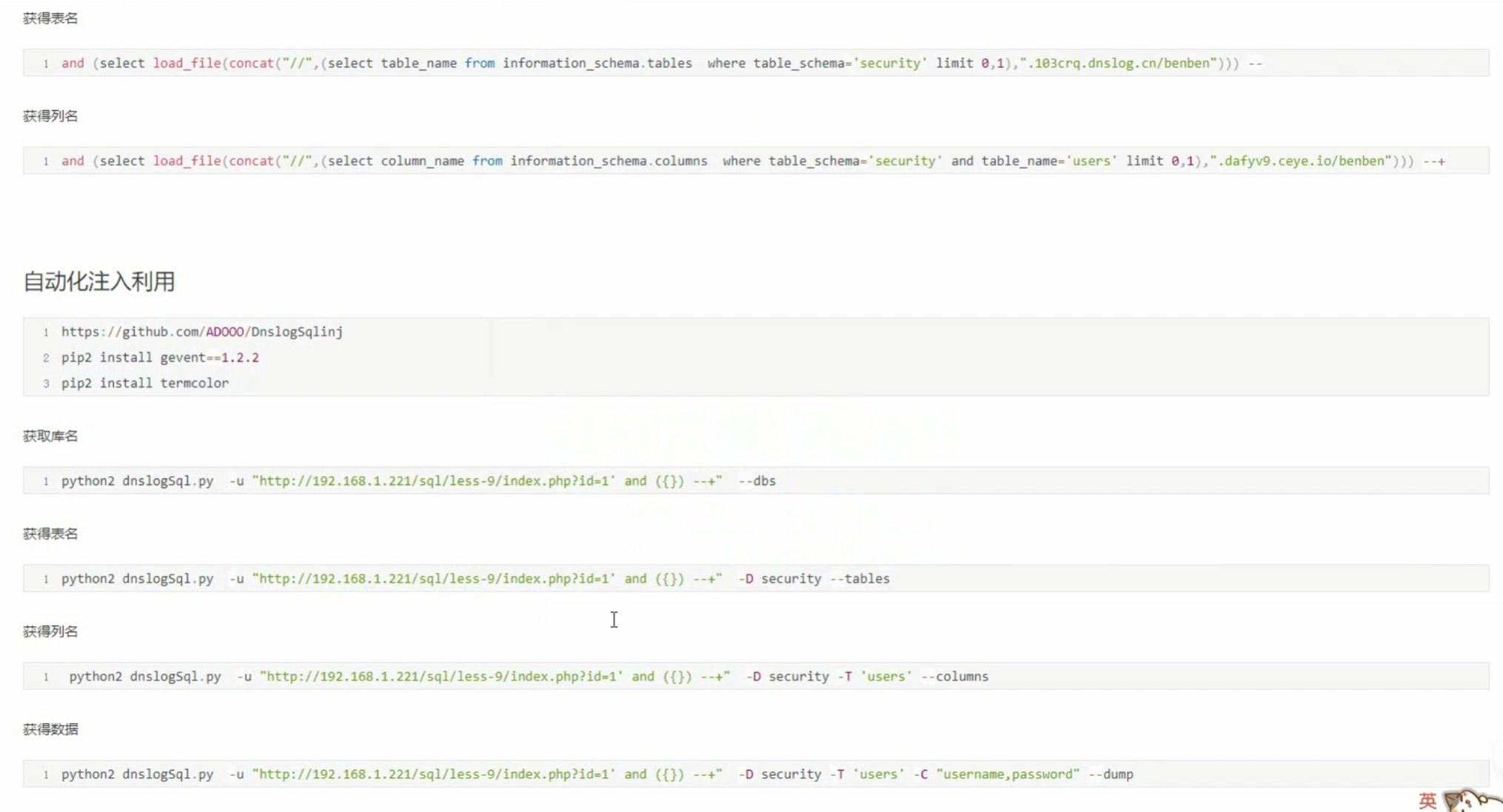Click the 自动化注入利用 section heading
The height and width of the screenshot is (812, 1503).
(99, 281)
